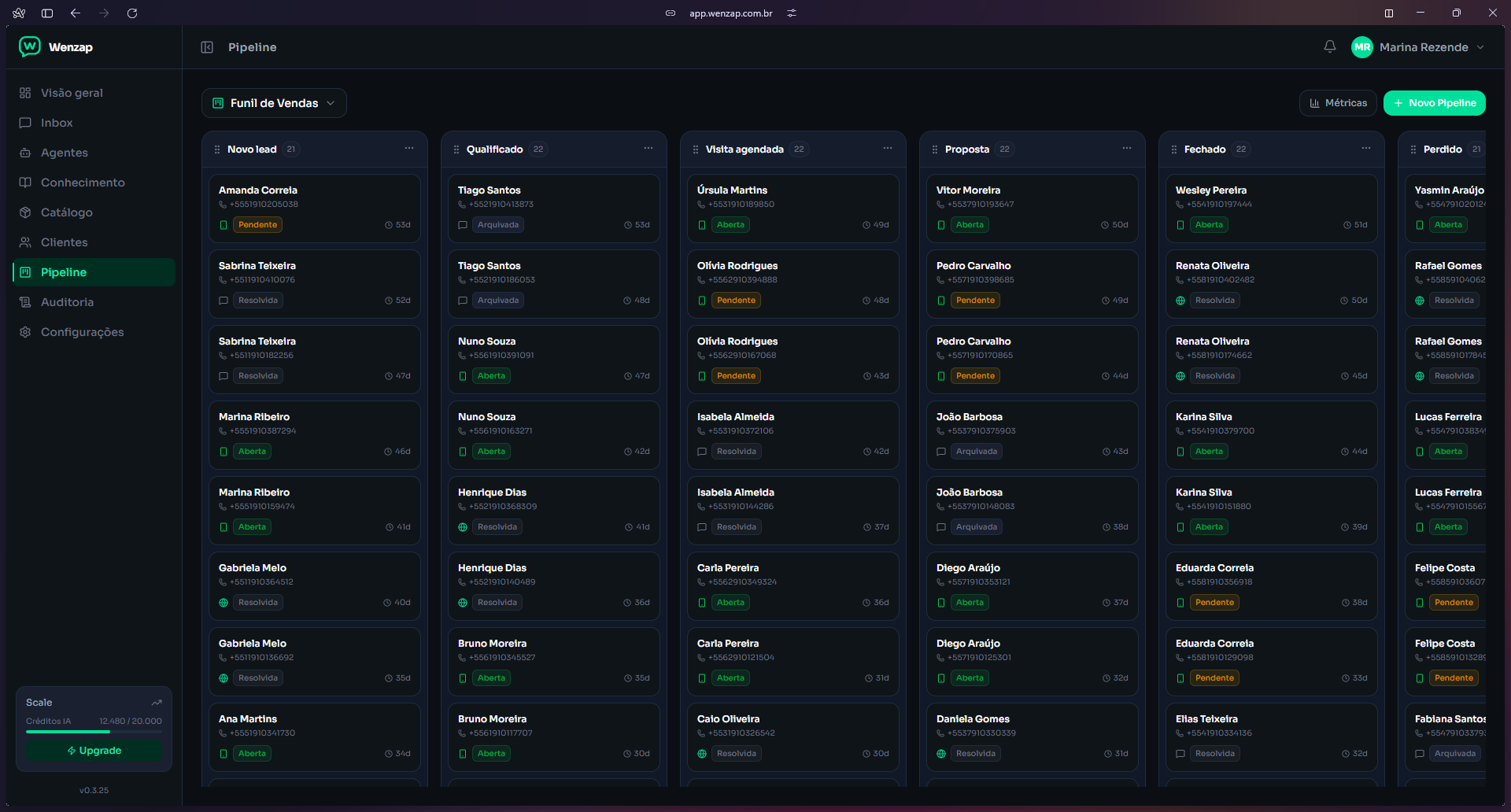1511x812 pixels.
Task: Open Úrsula Martins lead card
Action: point(792,207)
